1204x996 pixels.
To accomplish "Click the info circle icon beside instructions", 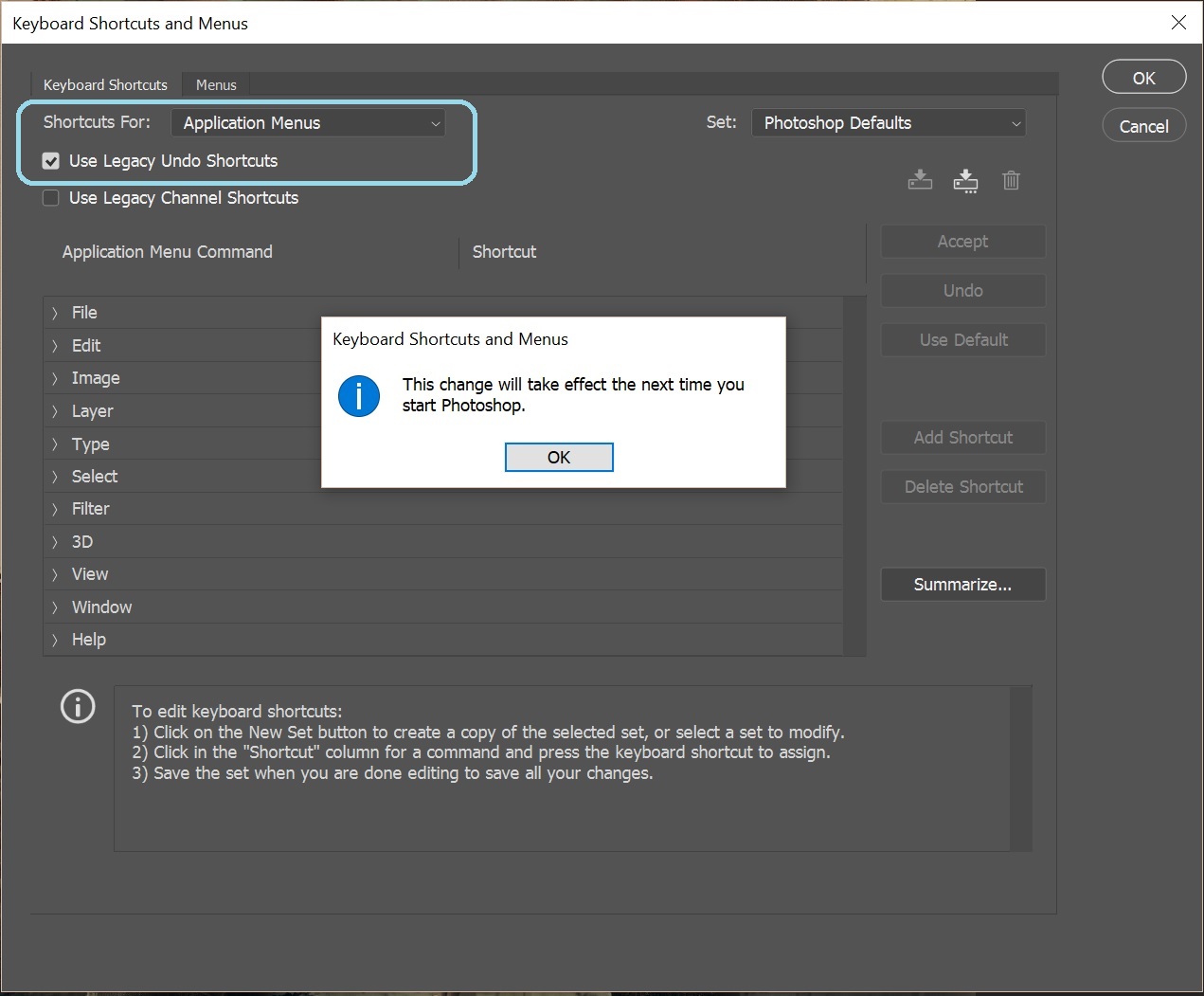I will tap(78, 706).
